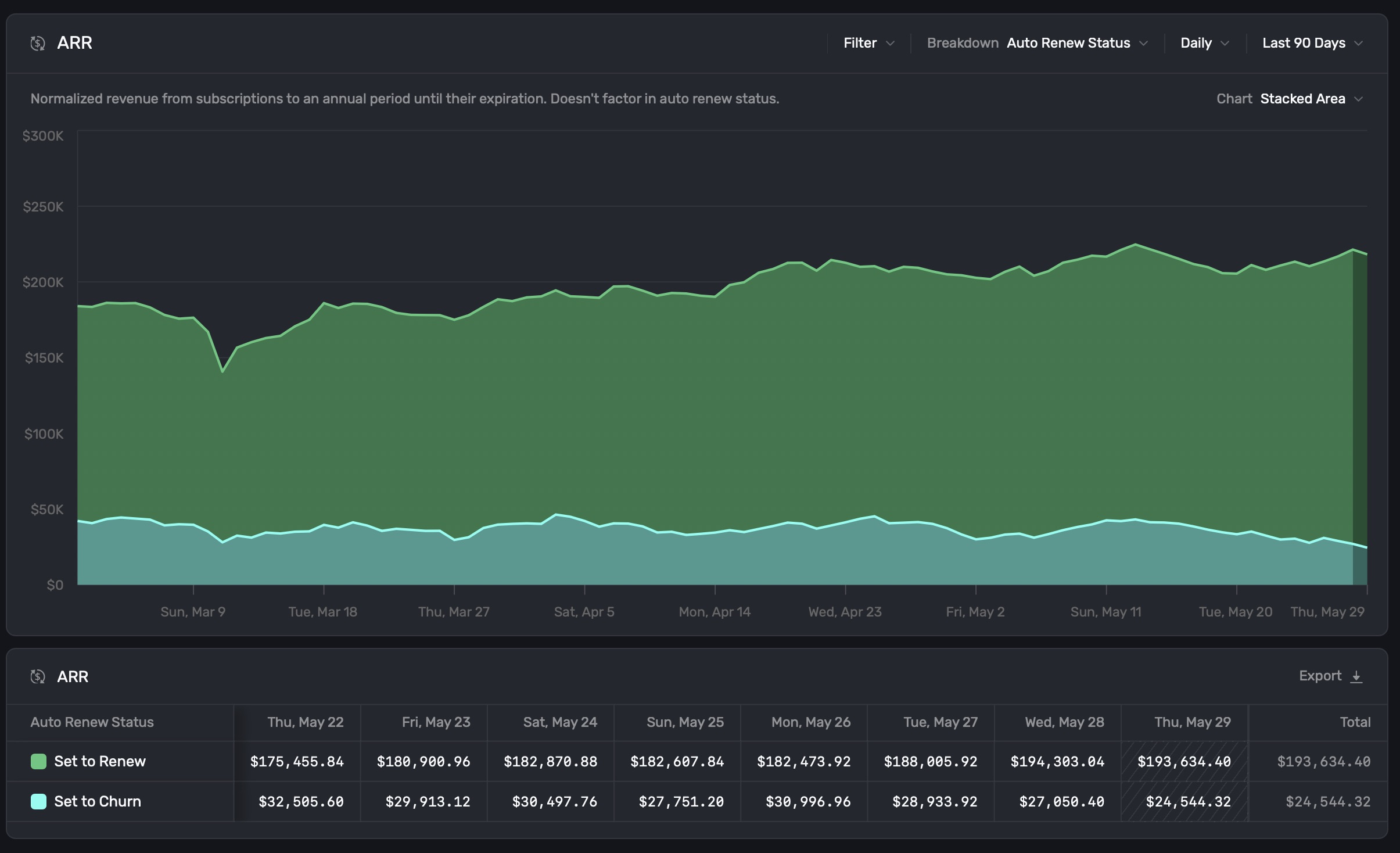Click the Sun, Mar 9 axis marker
The image size is (1400, 853).
pos(193,611)
